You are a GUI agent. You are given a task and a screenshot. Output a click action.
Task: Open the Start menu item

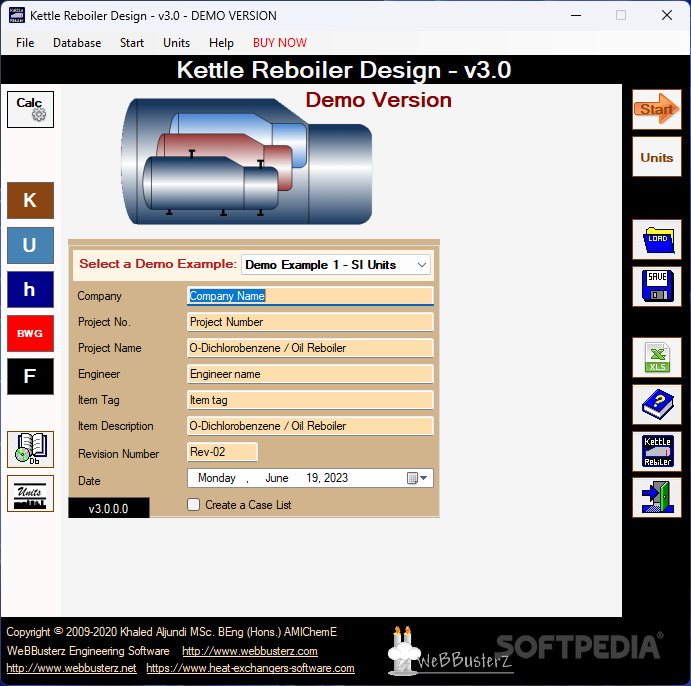[x=132, y=43]
